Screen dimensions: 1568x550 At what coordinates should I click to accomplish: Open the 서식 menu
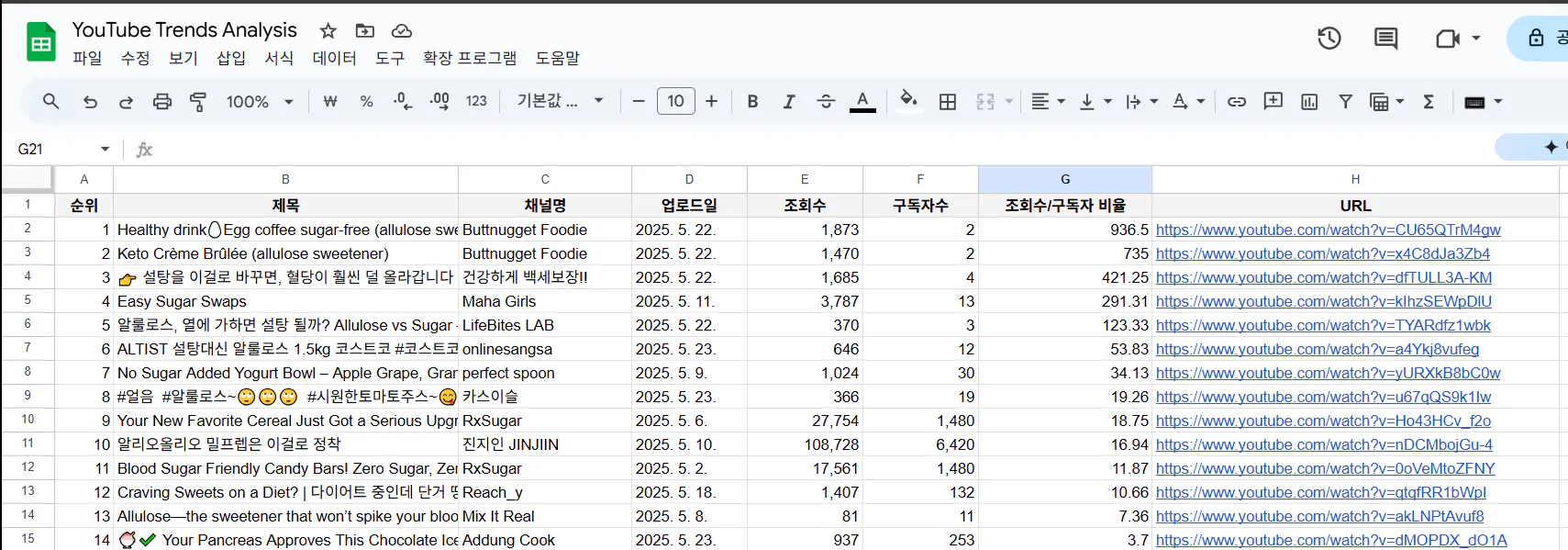coord(279,58)
